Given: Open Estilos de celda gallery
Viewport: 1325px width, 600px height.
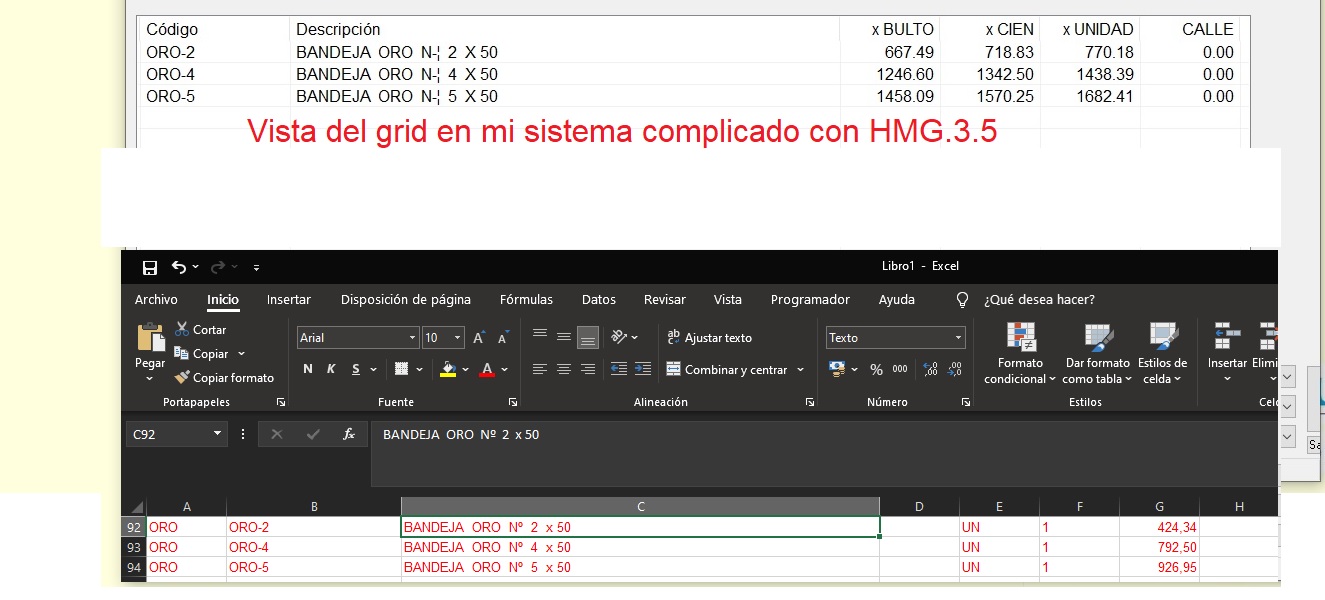Looking at the screenshot, I should coord(1163,354).
